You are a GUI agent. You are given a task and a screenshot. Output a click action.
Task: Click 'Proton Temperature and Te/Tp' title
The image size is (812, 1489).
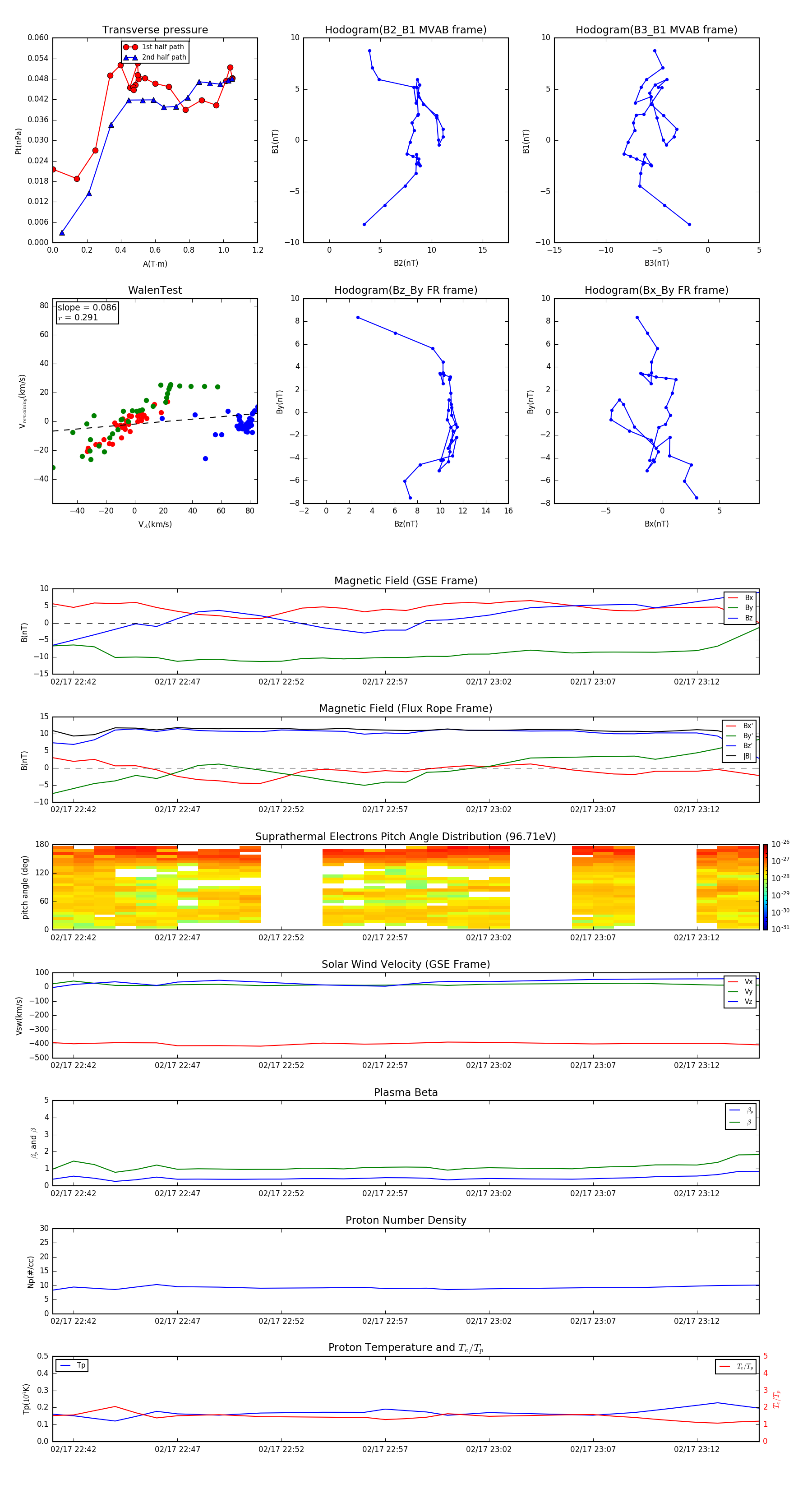406,1347
